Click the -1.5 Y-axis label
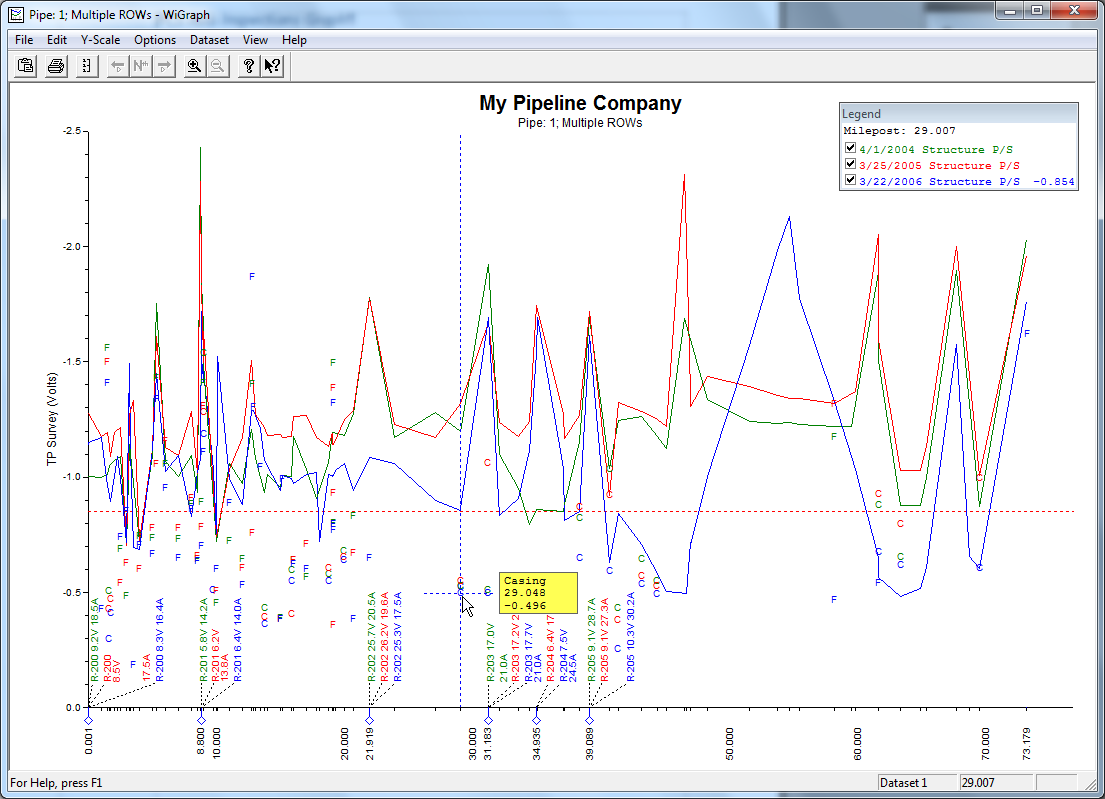This screenshot has width=1105, height=799. tap(71, 361)
